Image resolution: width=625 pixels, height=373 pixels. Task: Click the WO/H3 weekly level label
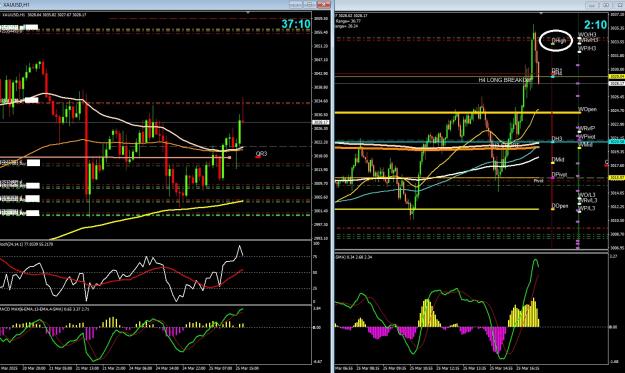[587, 35]
